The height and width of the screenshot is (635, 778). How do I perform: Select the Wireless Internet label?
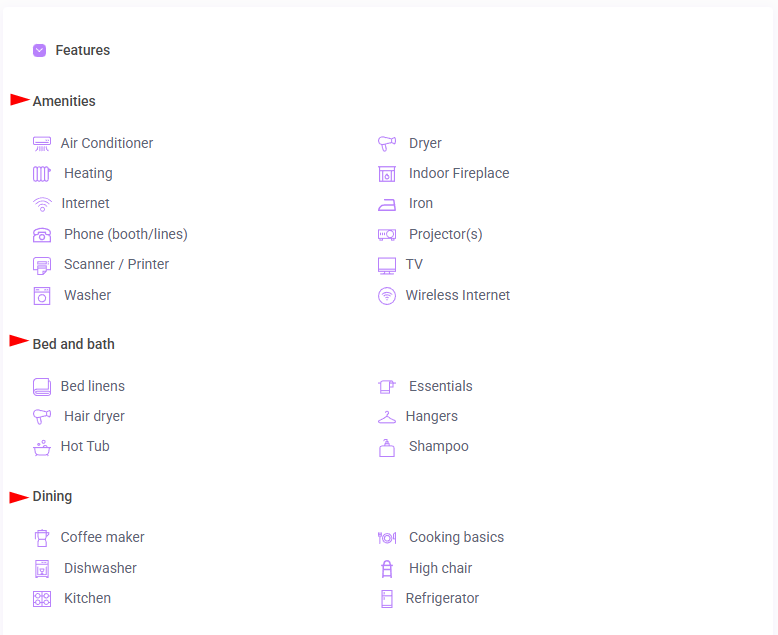[457, 296]
